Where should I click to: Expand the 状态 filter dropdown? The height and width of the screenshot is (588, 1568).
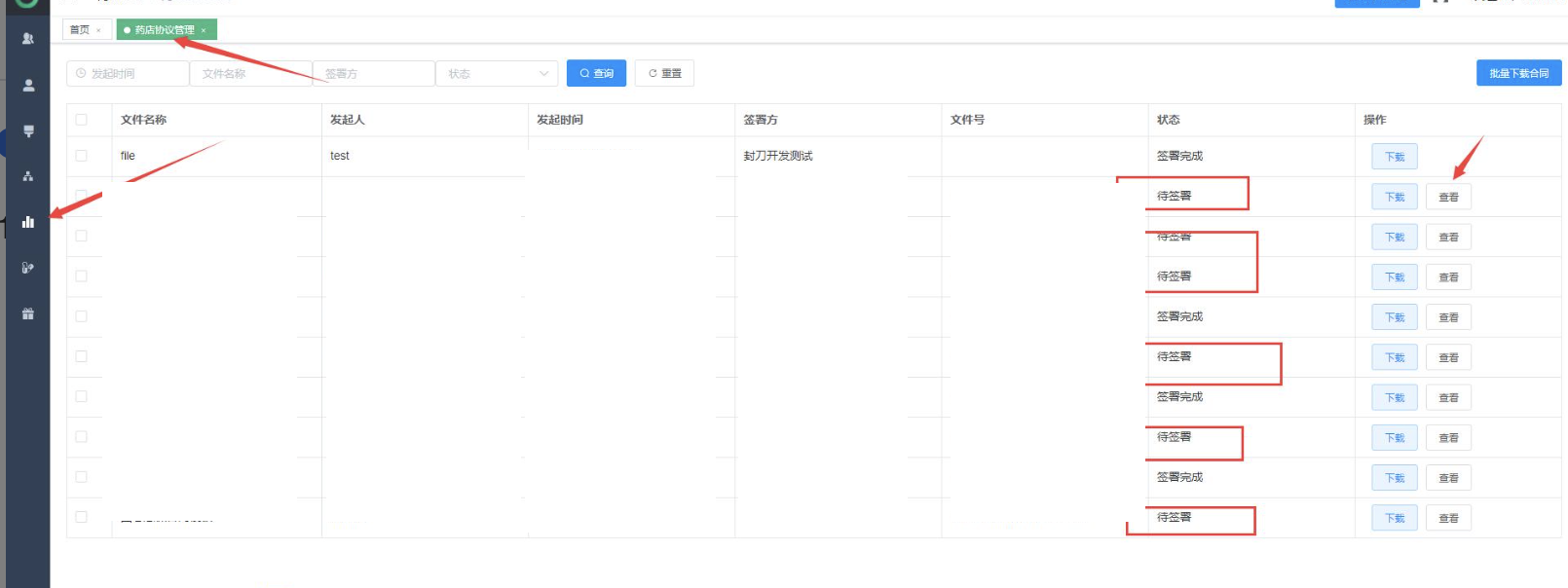tap(498, 74)
